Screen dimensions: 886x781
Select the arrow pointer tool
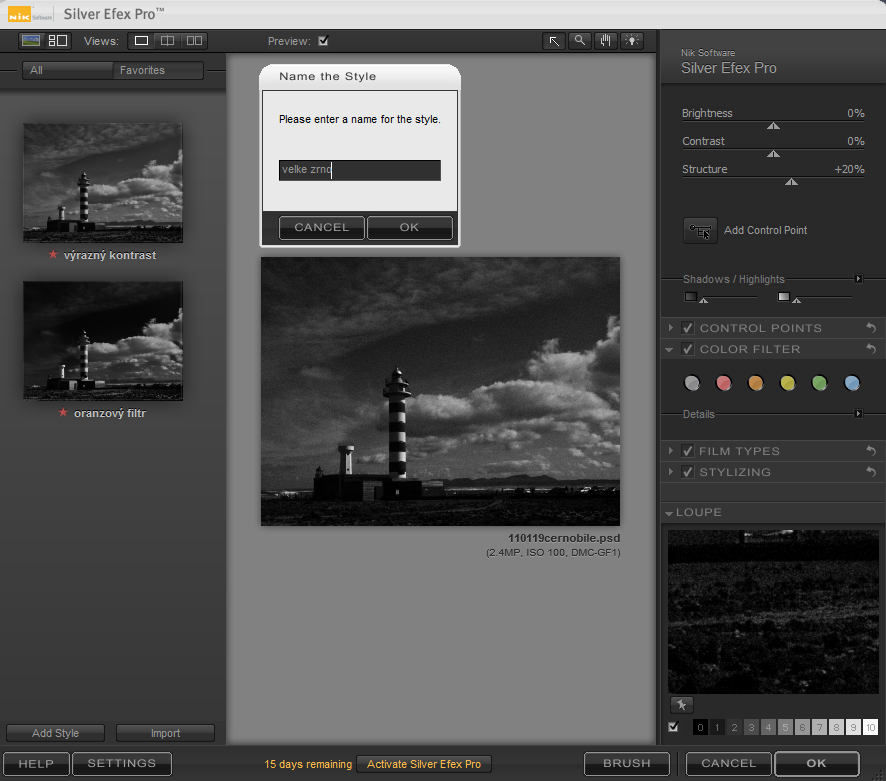(x=554, y=41)
